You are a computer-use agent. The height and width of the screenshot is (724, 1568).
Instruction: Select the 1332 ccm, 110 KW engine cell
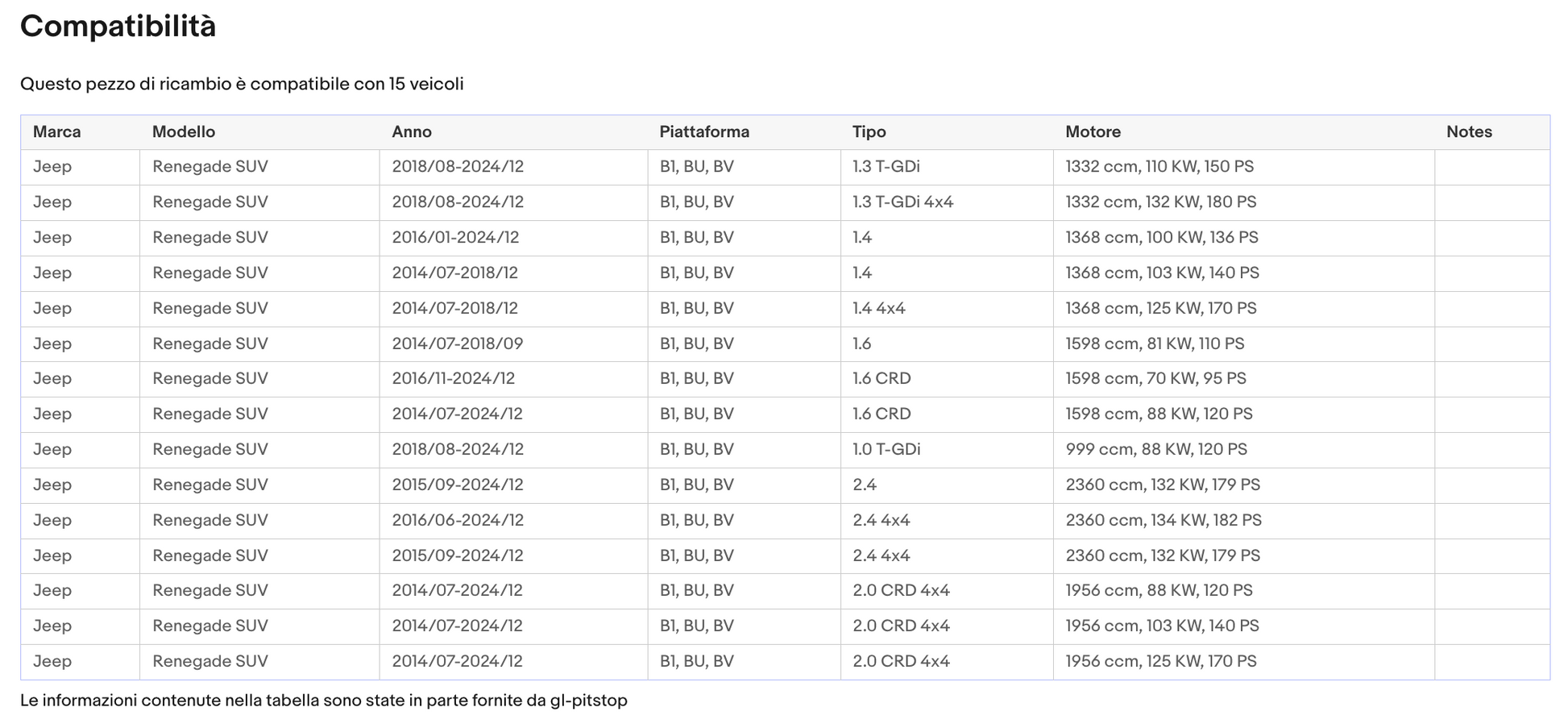1159,166
